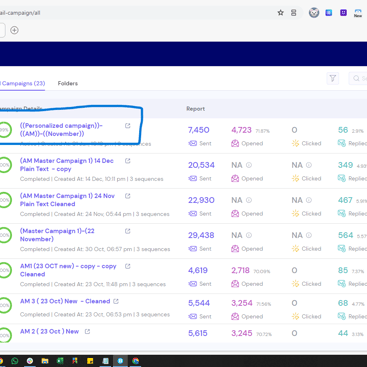Open AM1 (23 OCT new) - copy - copy Cleaned
The height and width of the screenshot is (367, 367).
click(68, 270)
